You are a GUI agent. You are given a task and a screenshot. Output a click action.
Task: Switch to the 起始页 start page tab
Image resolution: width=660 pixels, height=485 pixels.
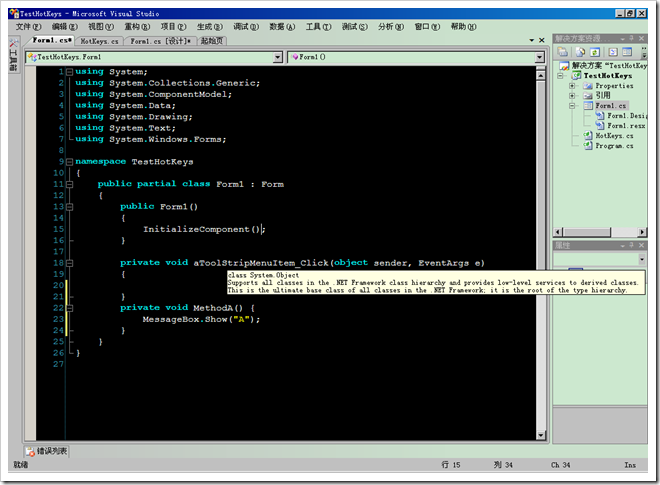tap(212, 41)
